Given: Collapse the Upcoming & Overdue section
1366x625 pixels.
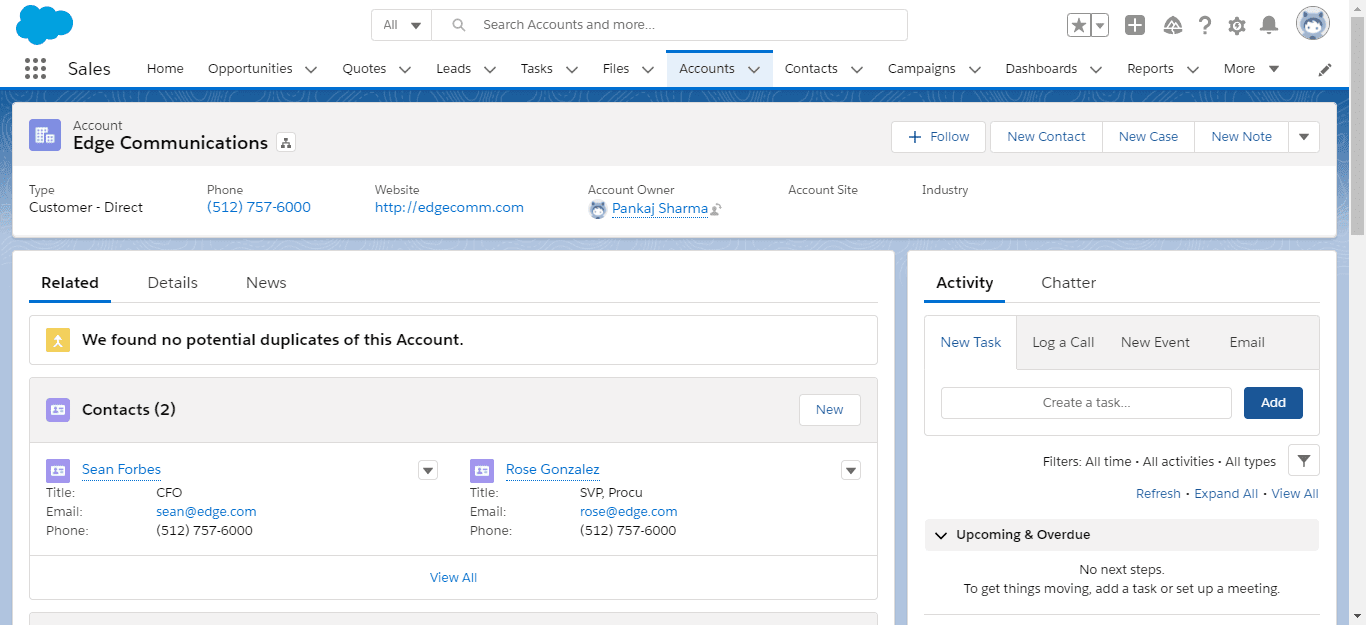Looking at the screenshot, I should (941, 535).
